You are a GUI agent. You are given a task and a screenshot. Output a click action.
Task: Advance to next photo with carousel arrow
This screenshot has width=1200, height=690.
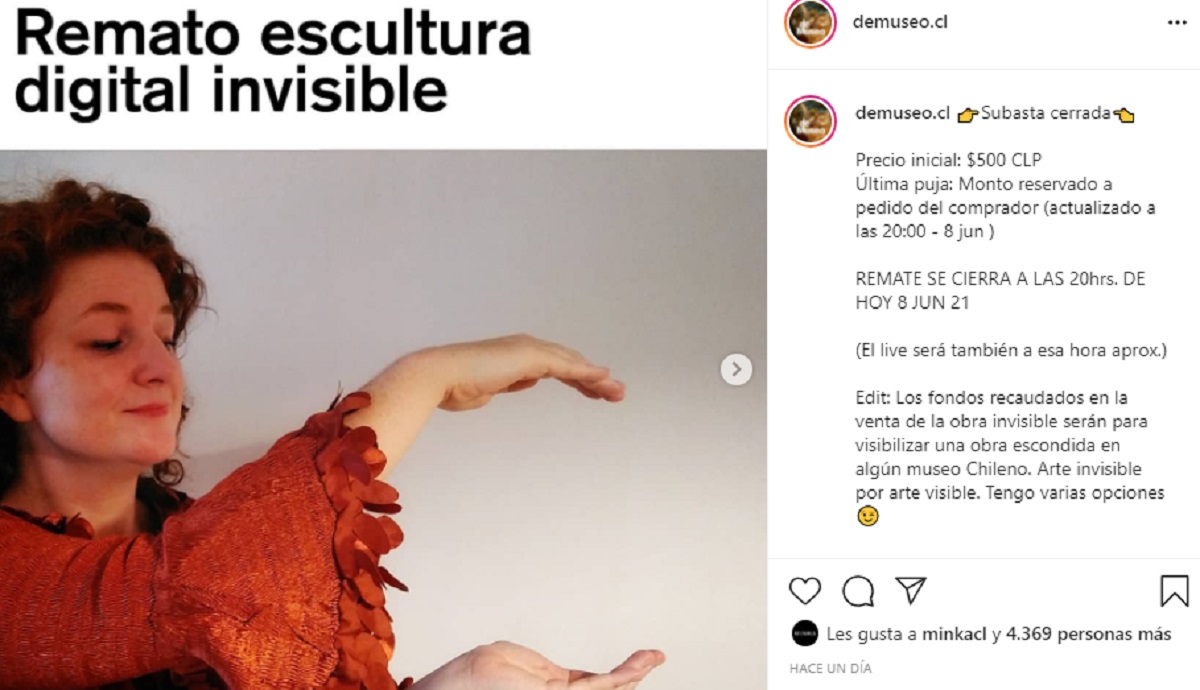click(x=736, y=369)
